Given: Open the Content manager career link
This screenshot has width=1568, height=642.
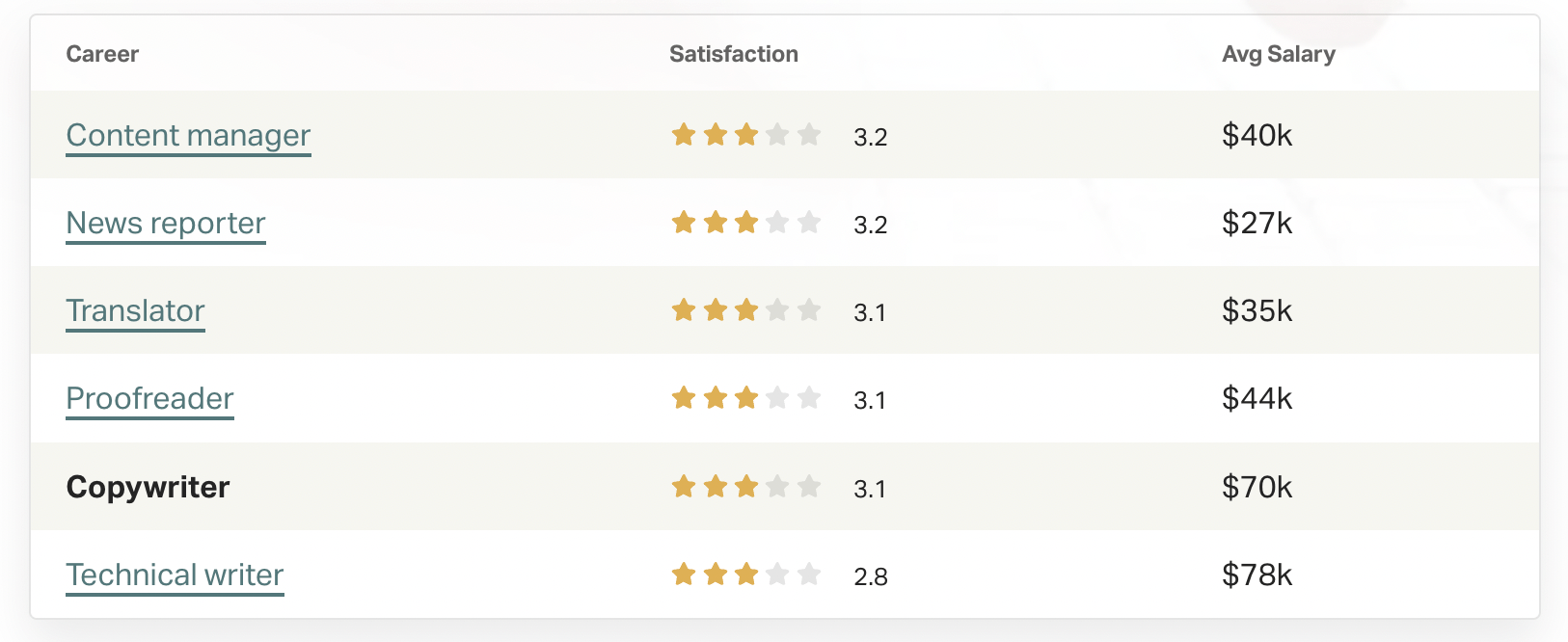Looking at the screenshot, I should click(188, 136).
